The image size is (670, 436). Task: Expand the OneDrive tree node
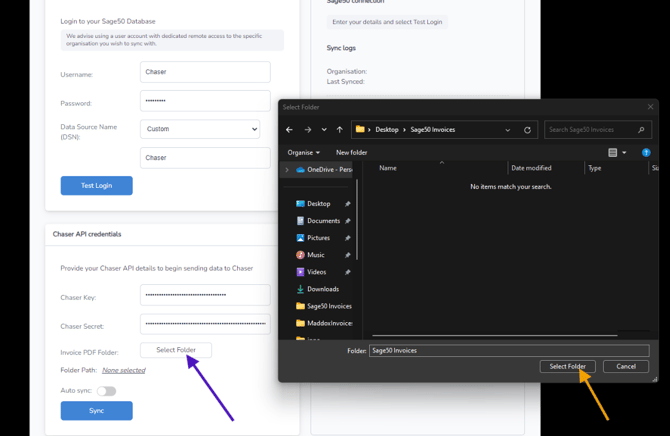click(287, 170)
